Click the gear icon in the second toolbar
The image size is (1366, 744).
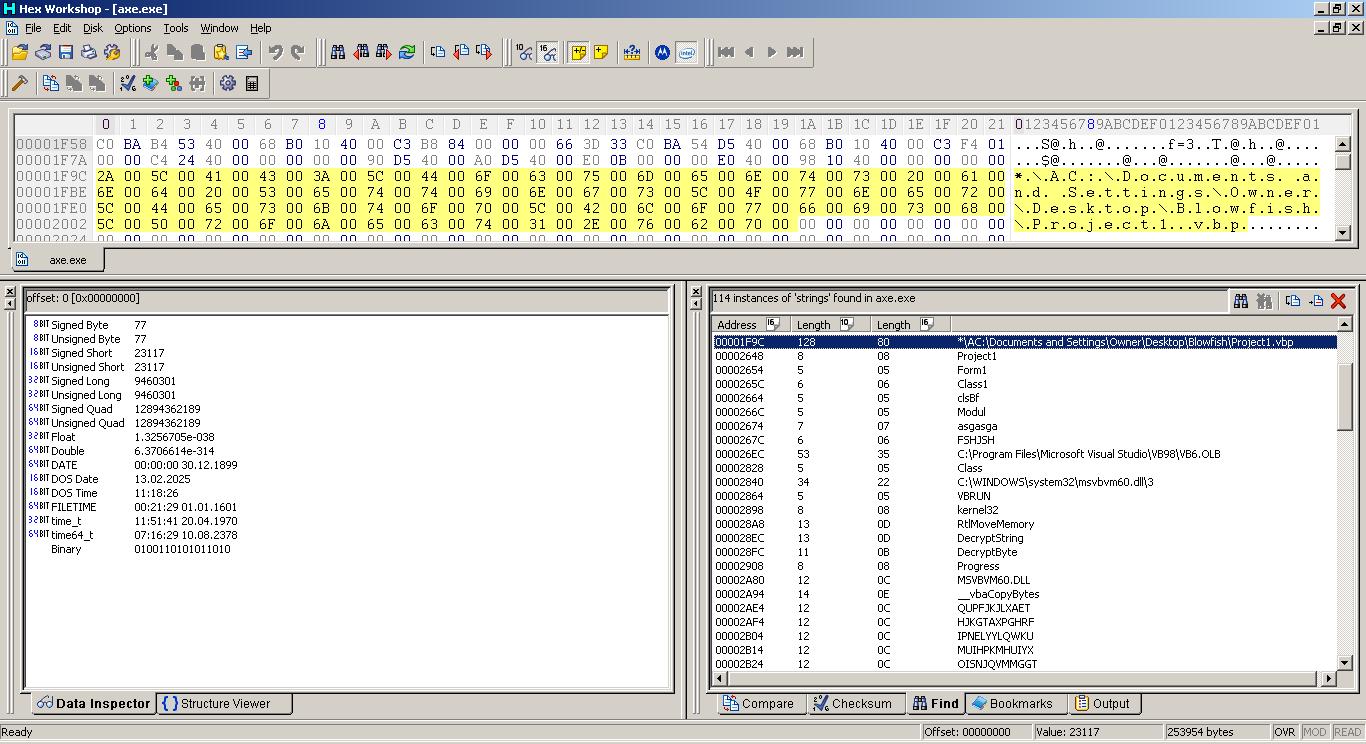[228, 83]
